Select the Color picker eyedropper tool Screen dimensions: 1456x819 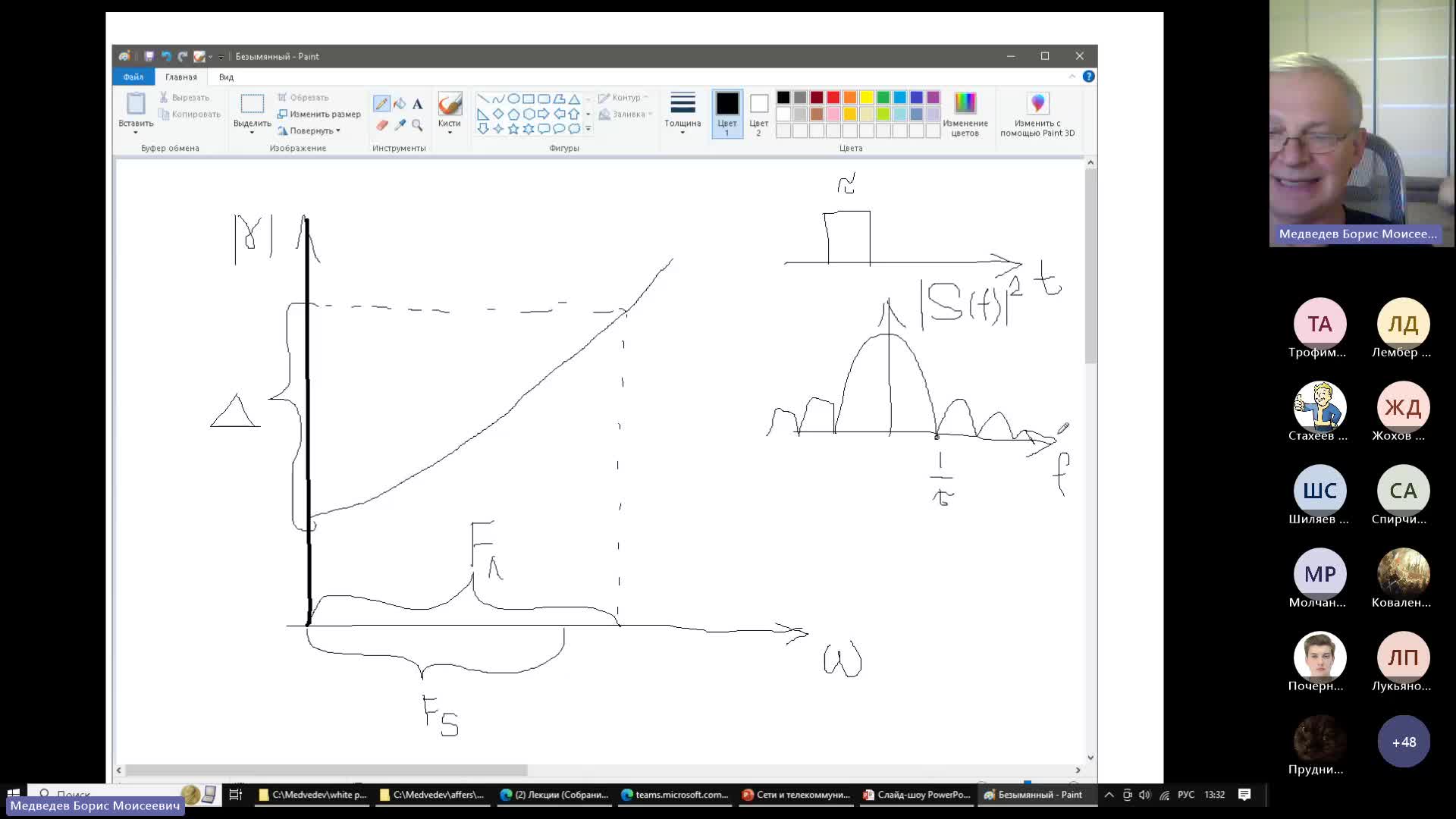coord(400,125)
